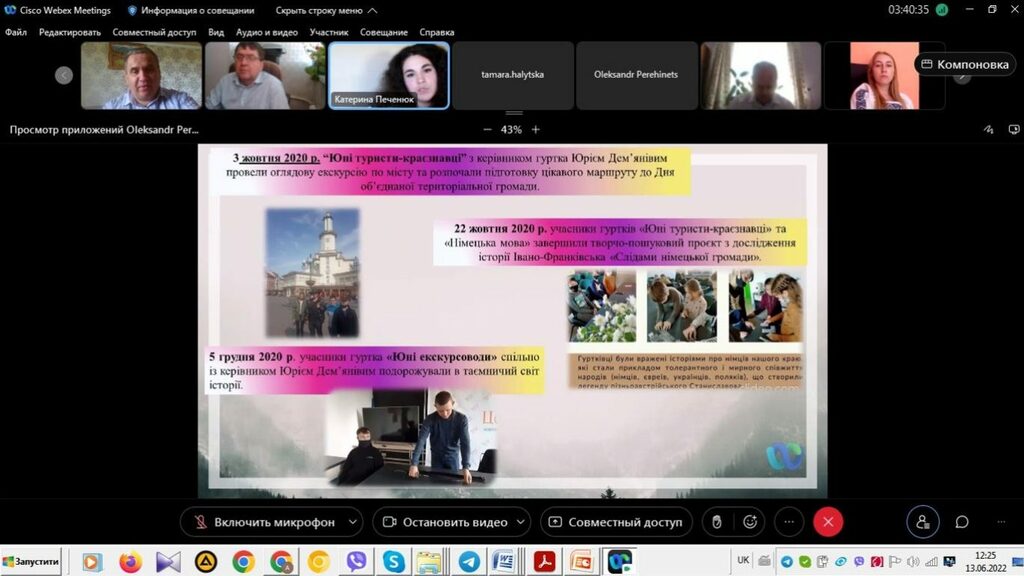The image size is (1024, 576).
Task: Open the Компоновка layout menu
Action: 965,64
